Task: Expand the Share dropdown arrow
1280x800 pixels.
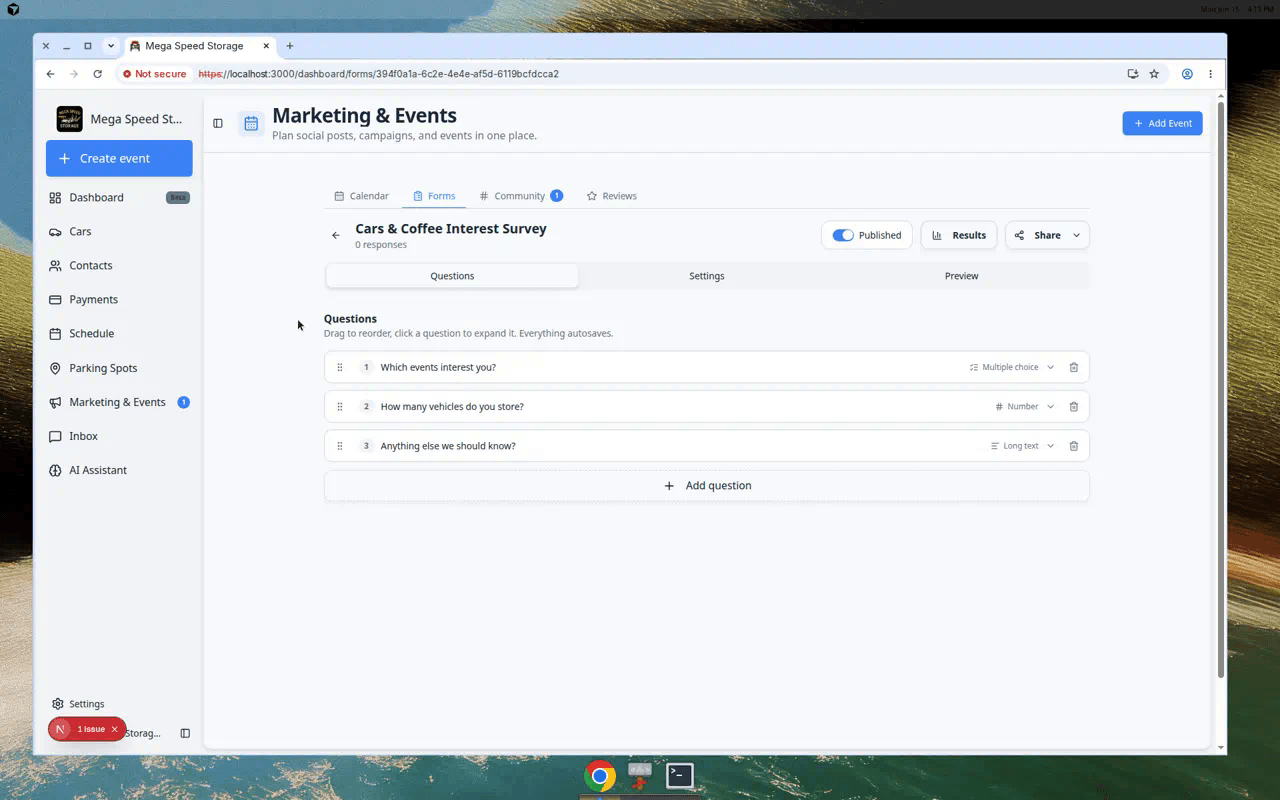Action: coord(1077,235)
